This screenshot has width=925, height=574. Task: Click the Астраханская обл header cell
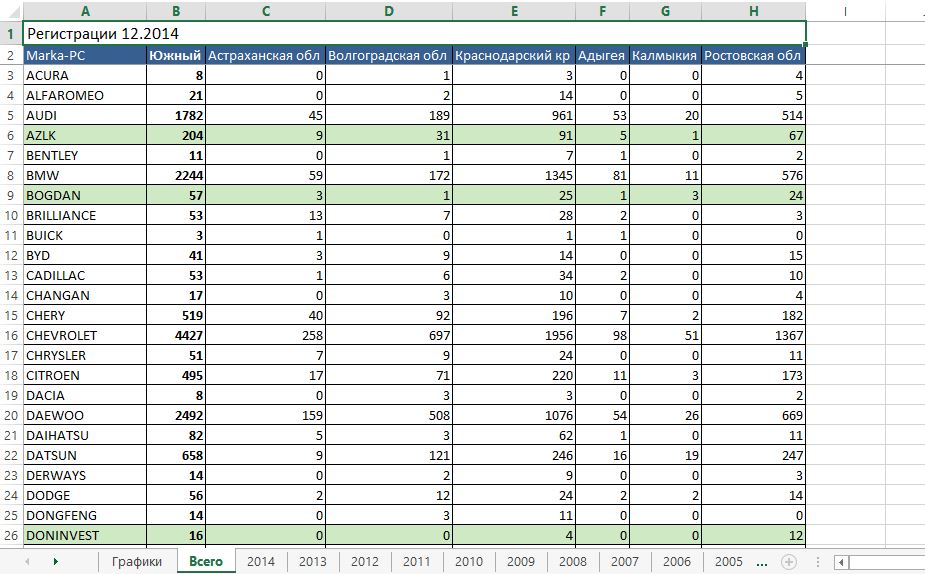coord(265,55)
